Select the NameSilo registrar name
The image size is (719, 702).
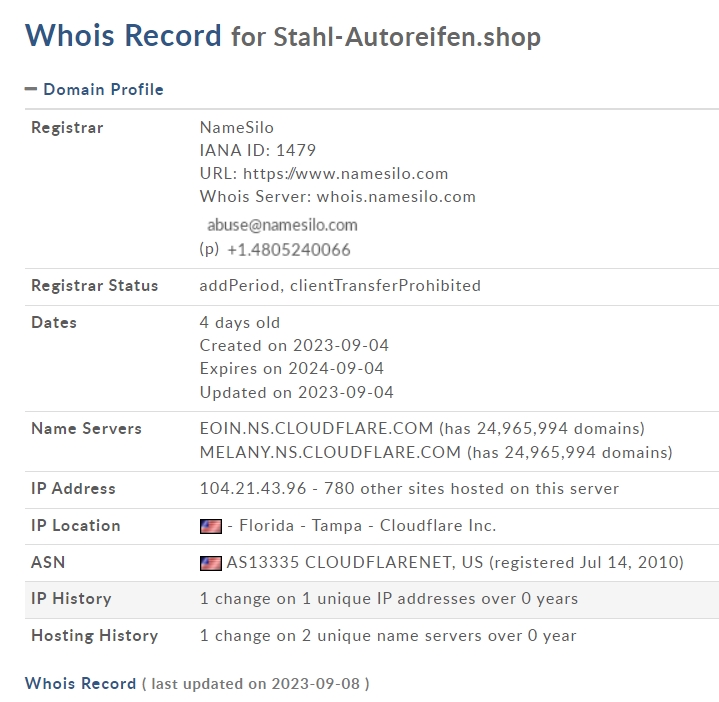pyautogui.click(x=237, y=127)
